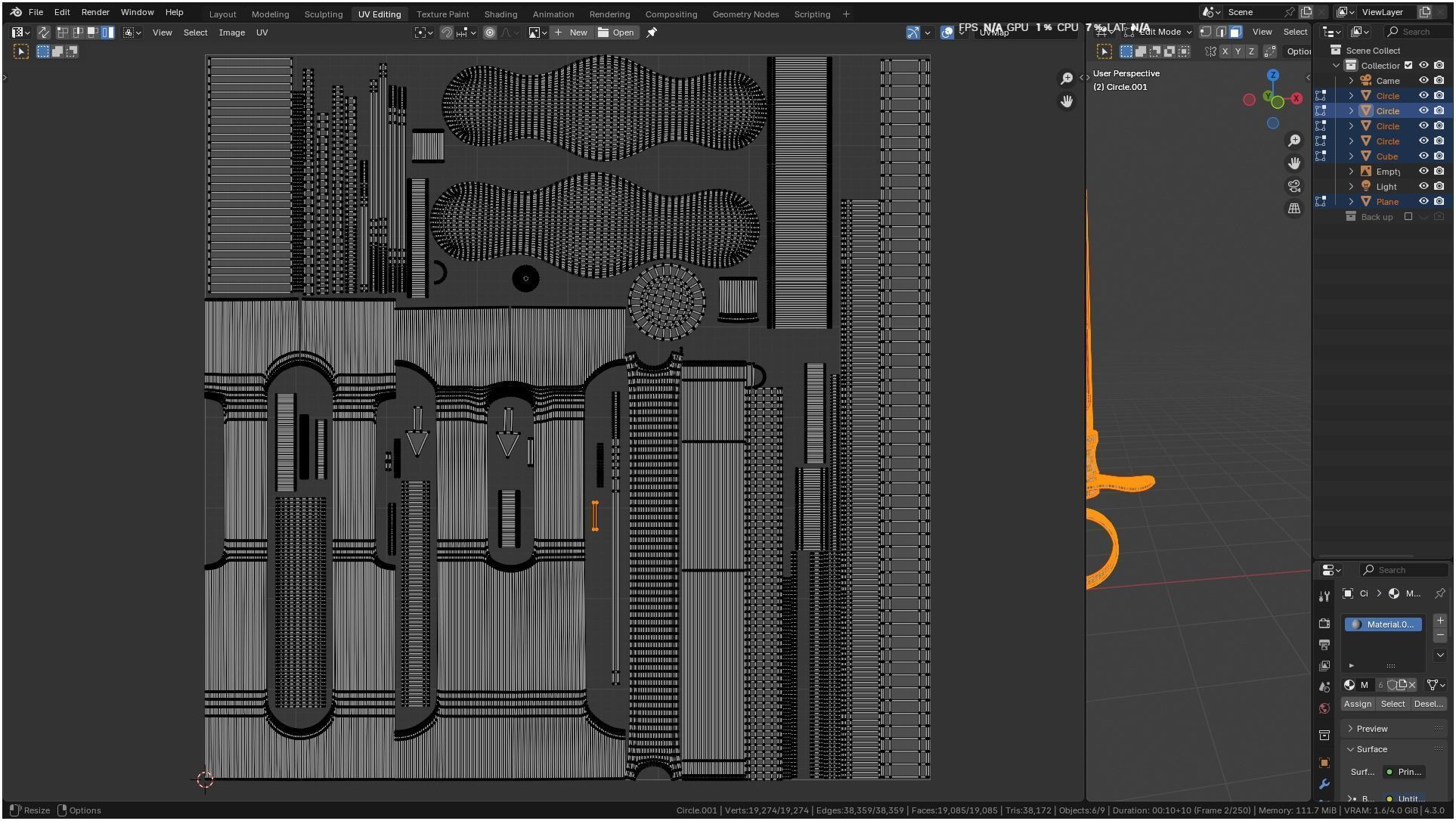Click the UV editor pan hand icon

tap(1066, 101)
